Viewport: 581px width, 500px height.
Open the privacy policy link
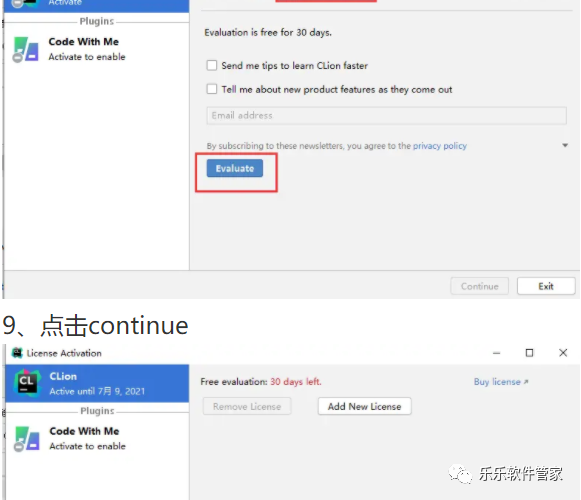440,146
